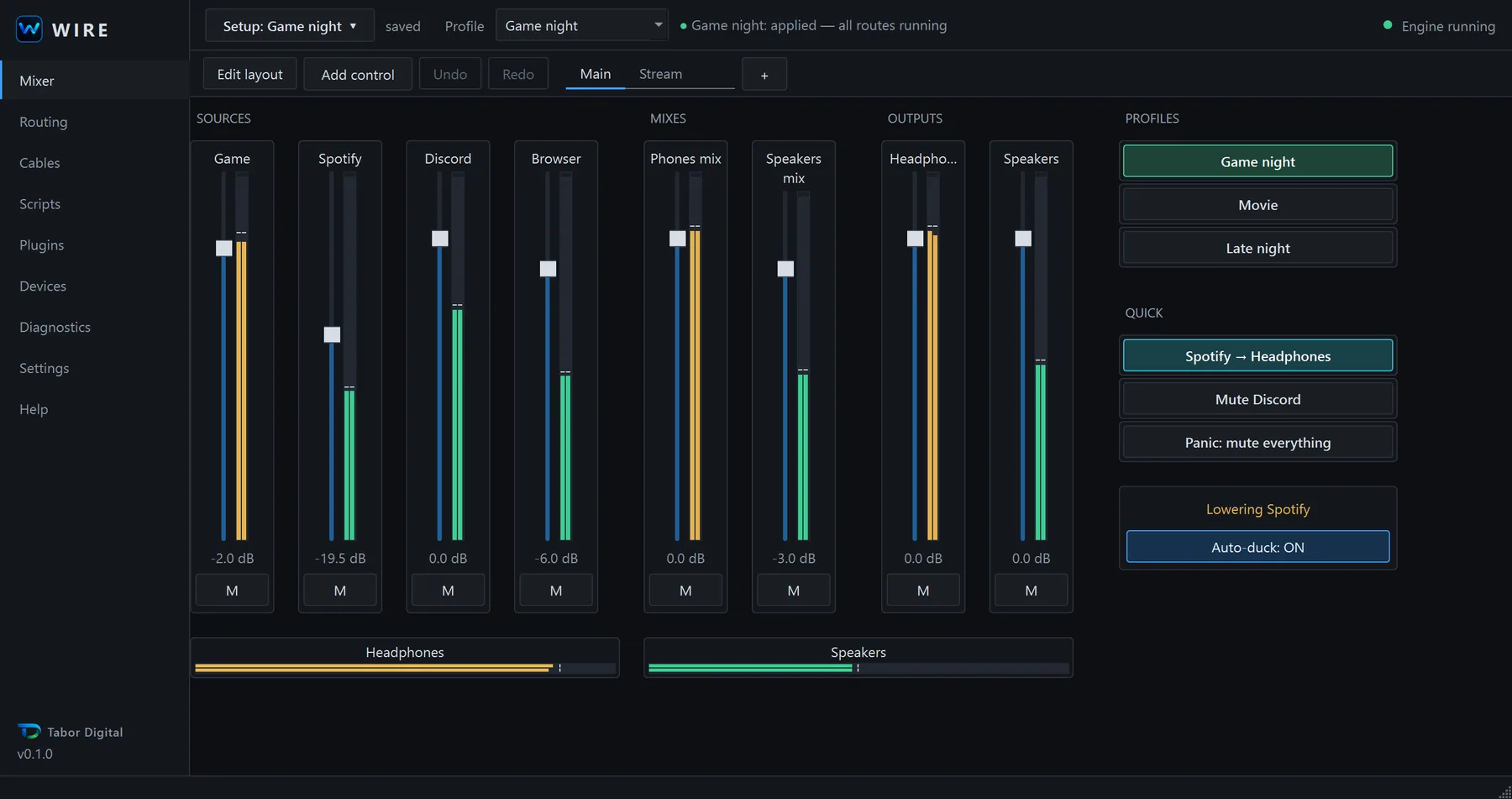This screenshot has height=799, width=1512.
Task: Apply the Game night profile button
Action: pyautogui.click(x=1257, y=161)
